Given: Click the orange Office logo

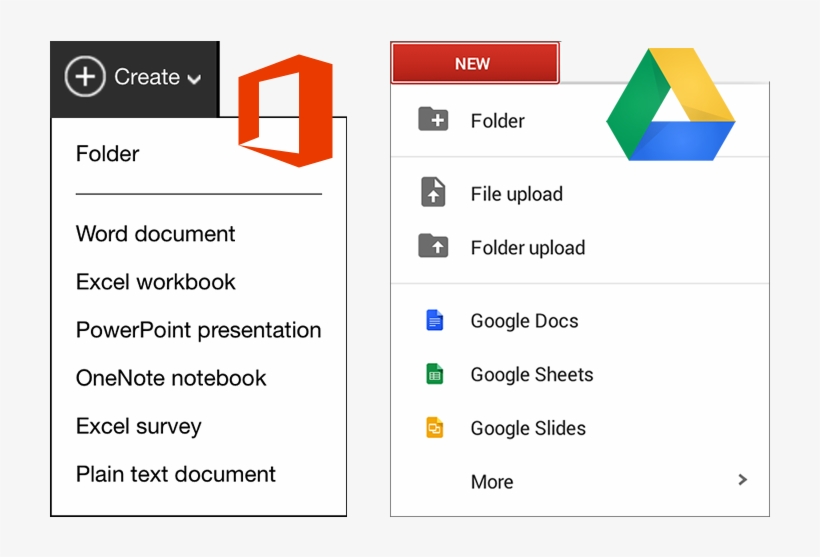Looking at the screenshot, I should coord(286,110).
